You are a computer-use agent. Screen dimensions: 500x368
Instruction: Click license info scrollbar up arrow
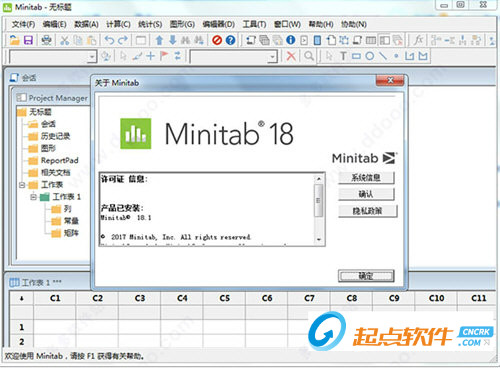coord(319,179)
